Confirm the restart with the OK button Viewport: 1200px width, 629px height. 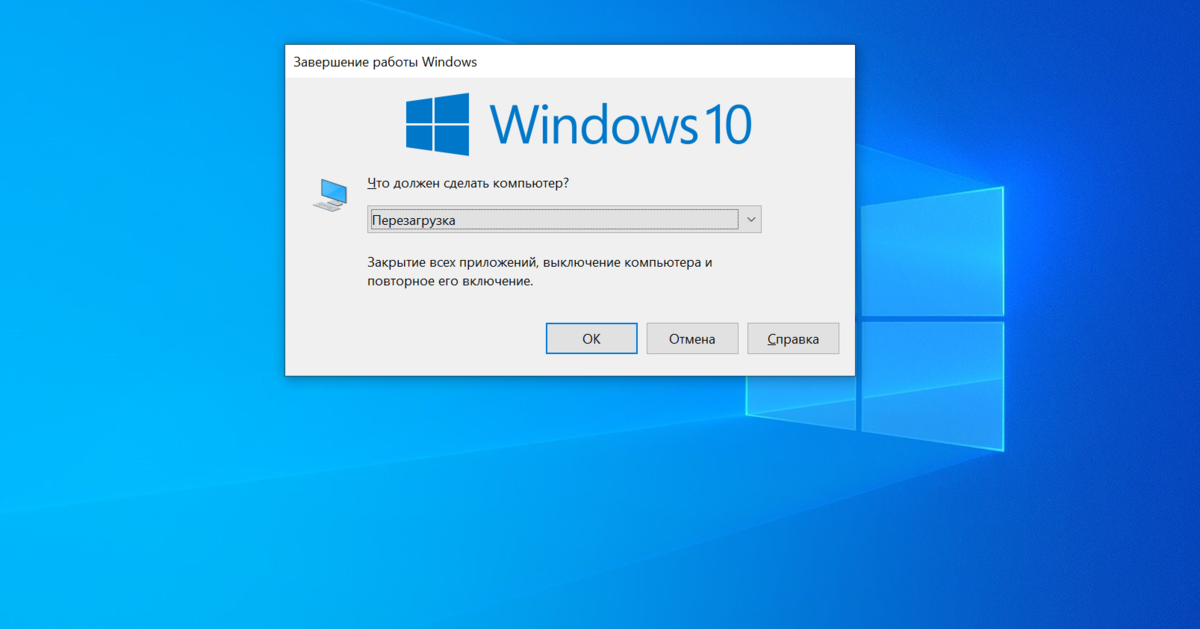pyautogui.click(x=591, y=338)
